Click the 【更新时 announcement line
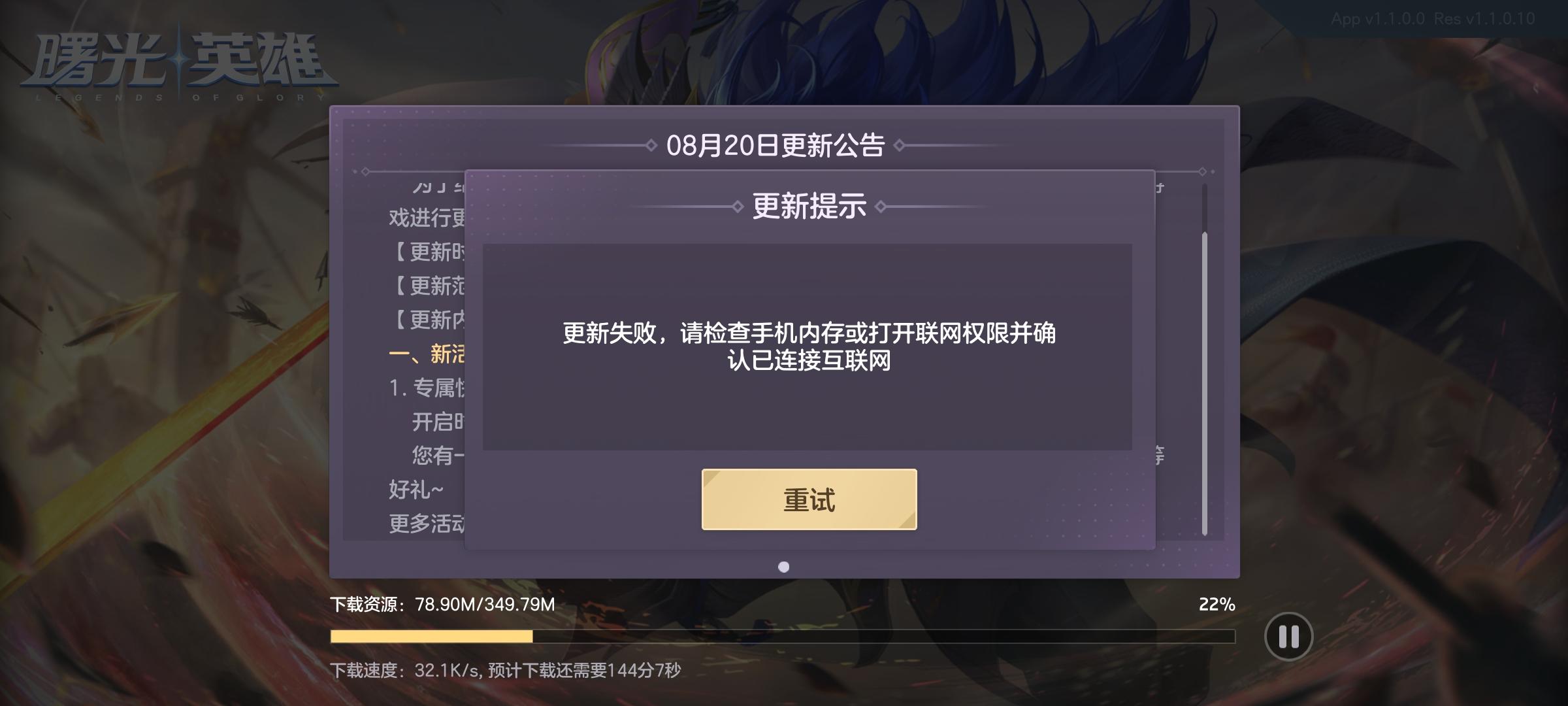1568x706 pixels. [427, 252]
